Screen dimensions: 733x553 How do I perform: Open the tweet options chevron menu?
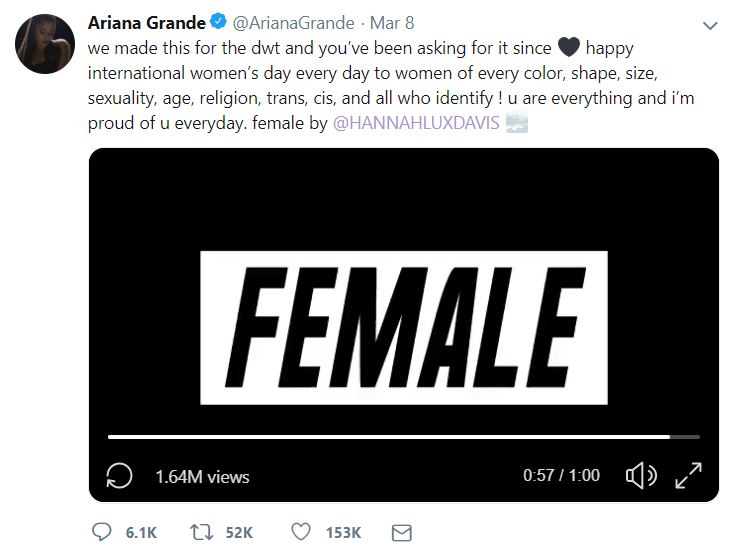coord(709,24)
